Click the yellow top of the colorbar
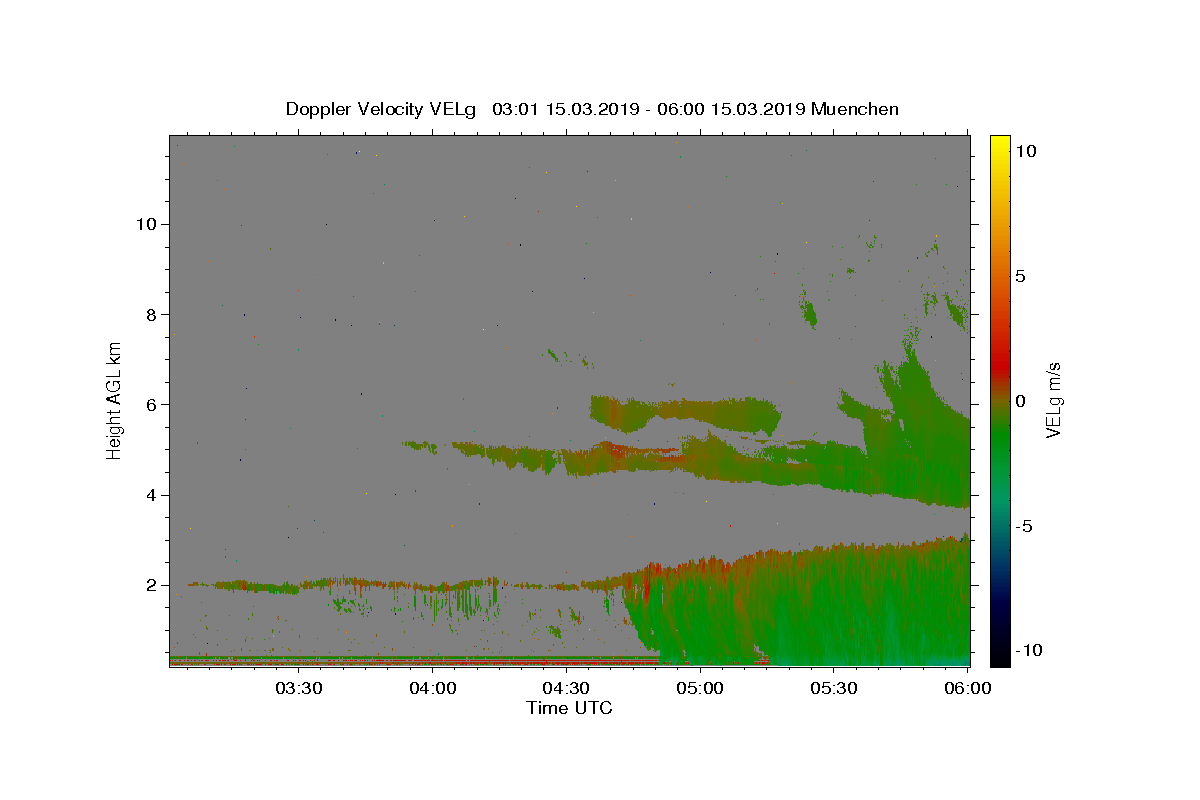Viewport: 1200px width, 800px height. click(x=1000, y=142)
